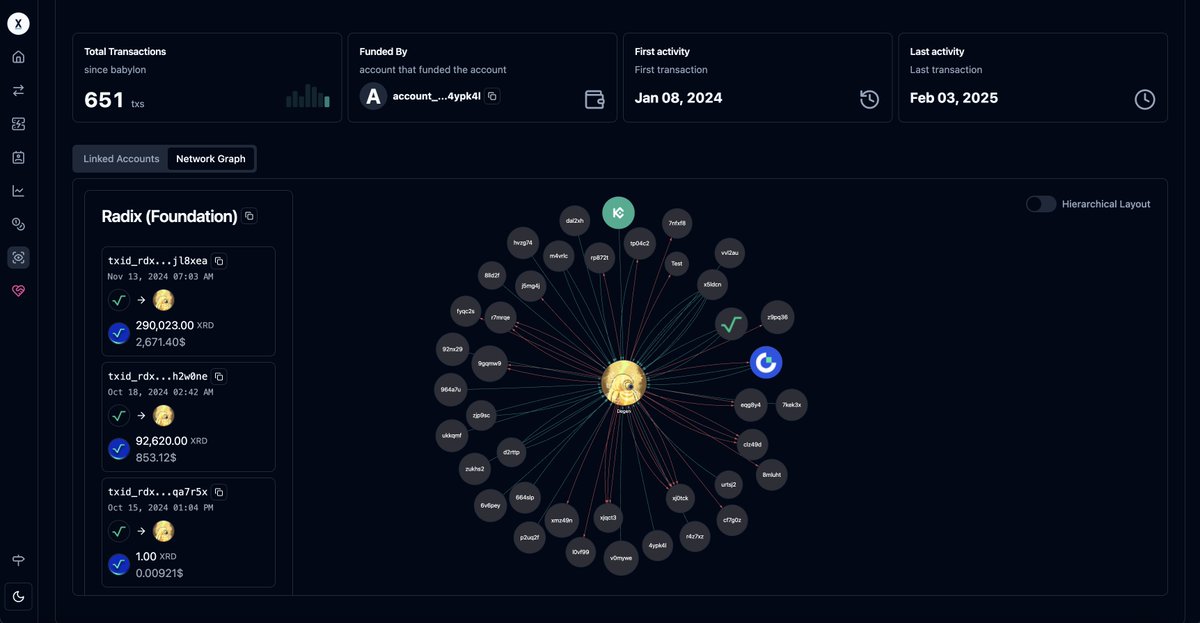Click the Feb 03, 2025 last activity date
Screen dimensions: 1200x623
point(954,98)
